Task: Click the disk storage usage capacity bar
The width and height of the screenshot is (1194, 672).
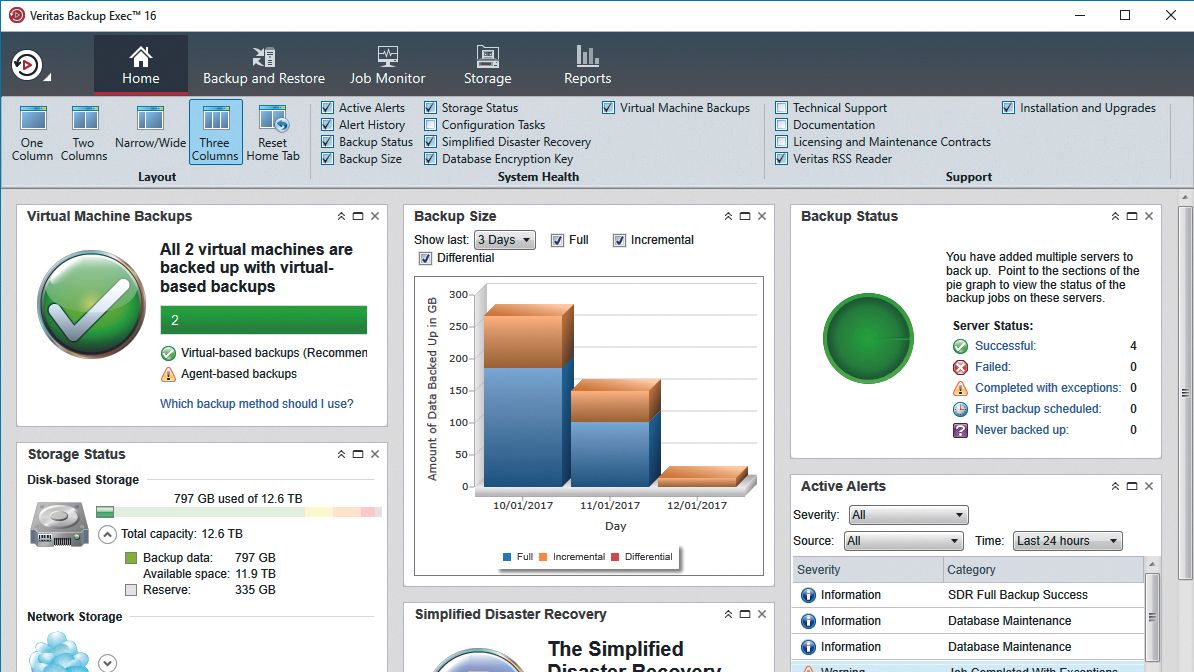Action: 238,512
